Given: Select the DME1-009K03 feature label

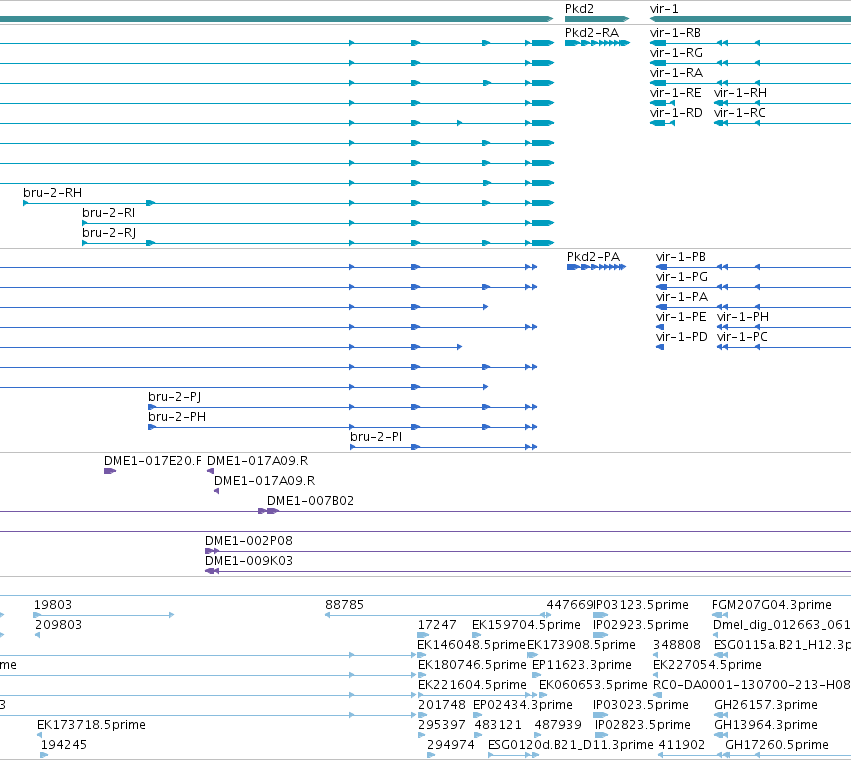Looking at the screenshot, I should 249,561.
